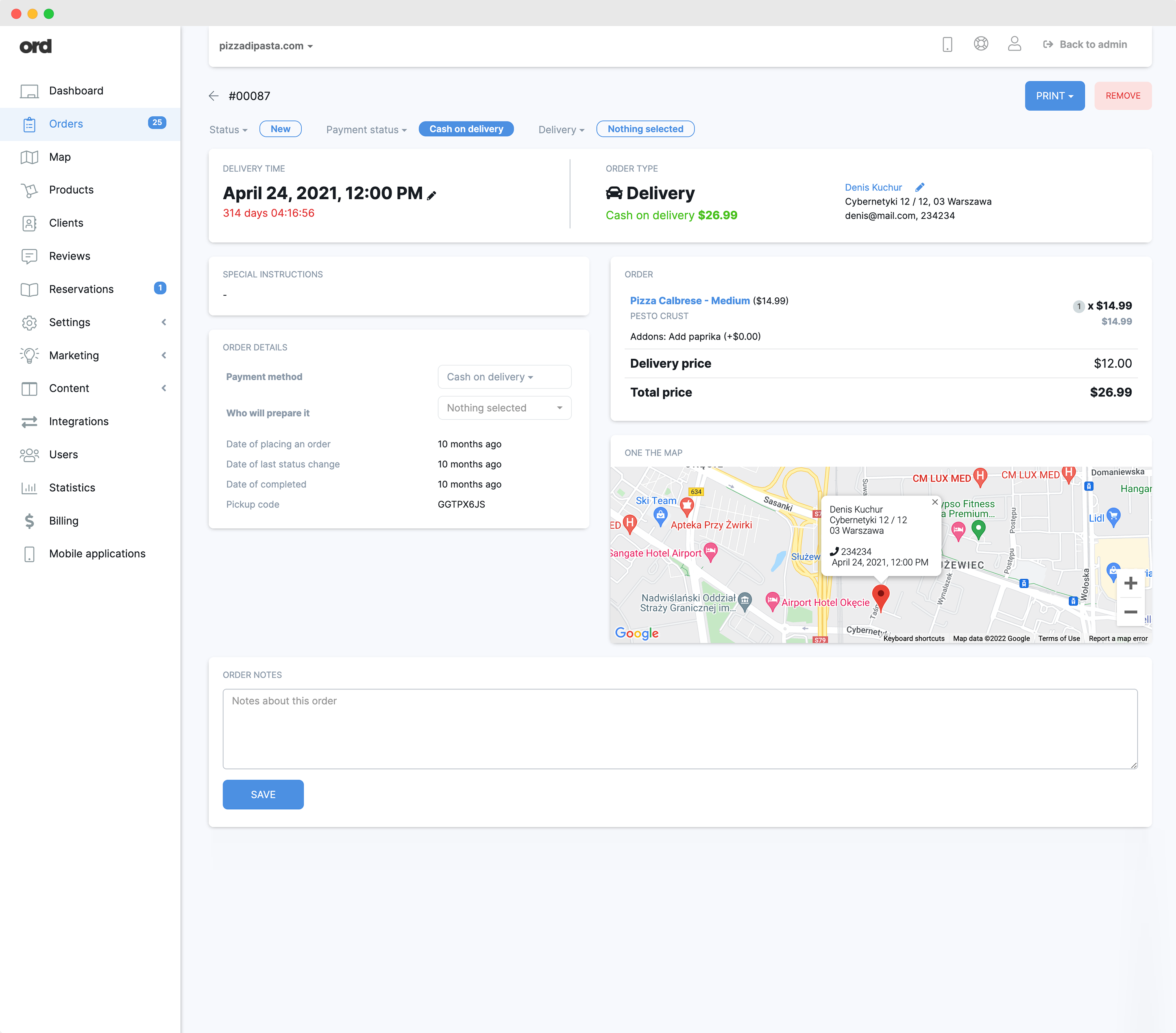Open the pizzadipasta.com site selector
Viewport: 1176px width, 1033px height.
(266, 46)
